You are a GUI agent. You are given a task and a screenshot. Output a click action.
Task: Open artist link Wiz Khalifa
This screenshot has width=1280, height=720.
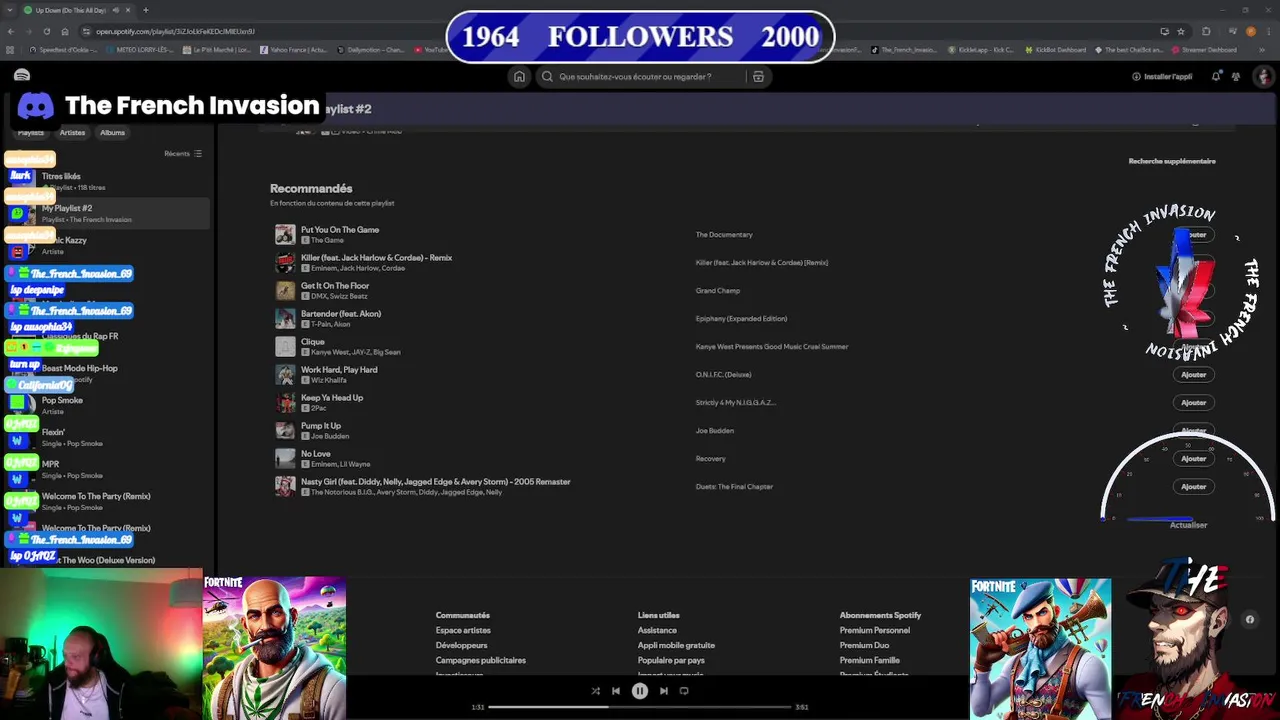327,380
